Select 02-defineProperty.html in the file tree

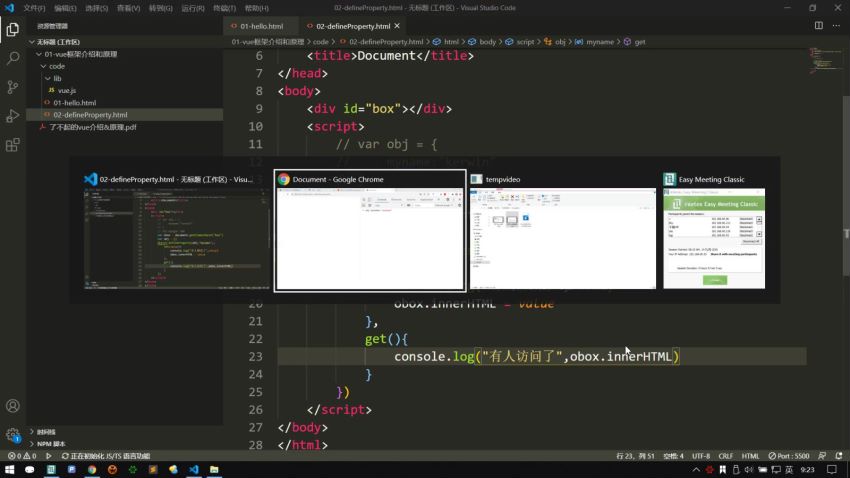125,115
